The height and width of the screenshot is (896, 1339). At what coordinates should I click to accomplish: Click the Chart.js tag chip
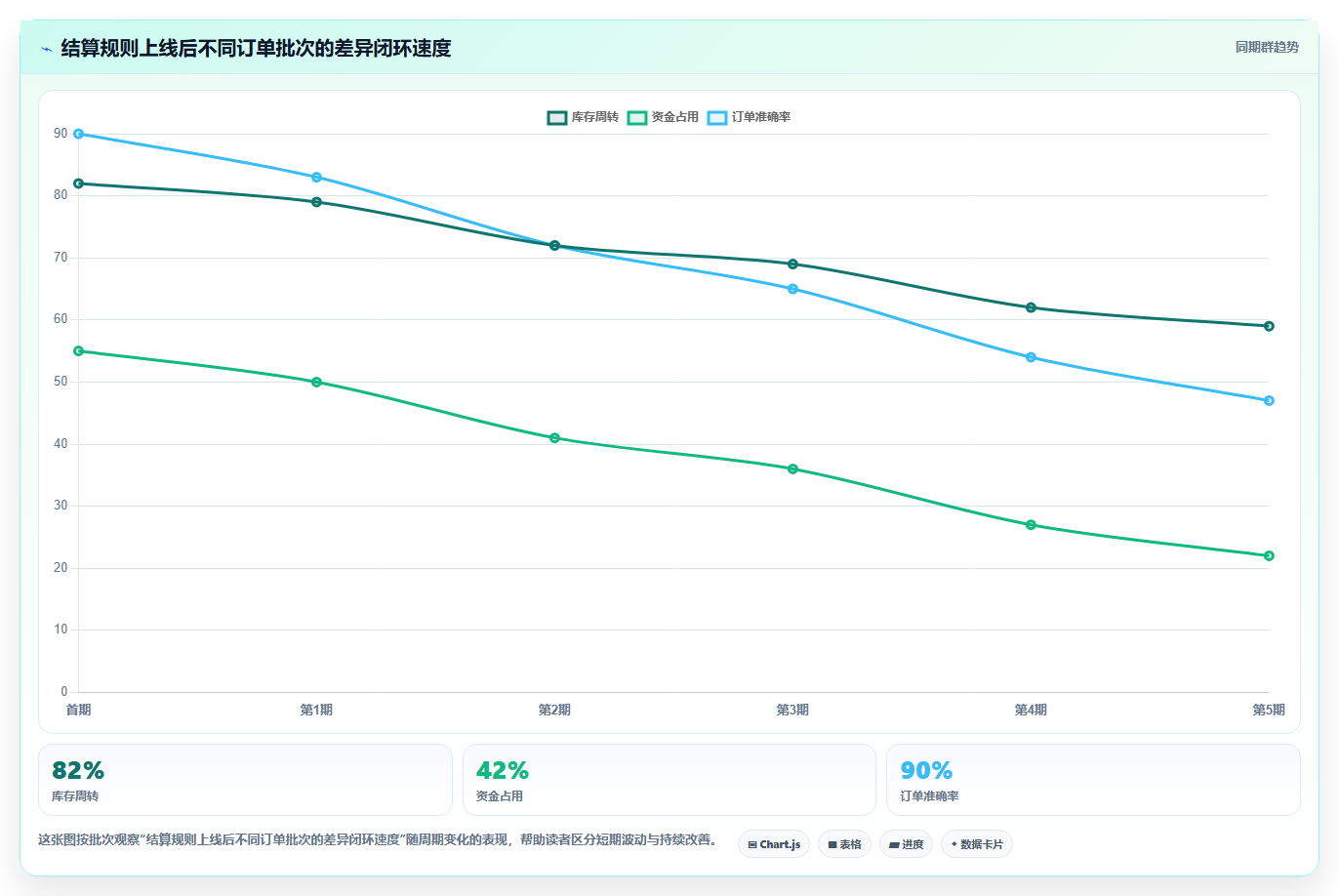click(774, 844)
